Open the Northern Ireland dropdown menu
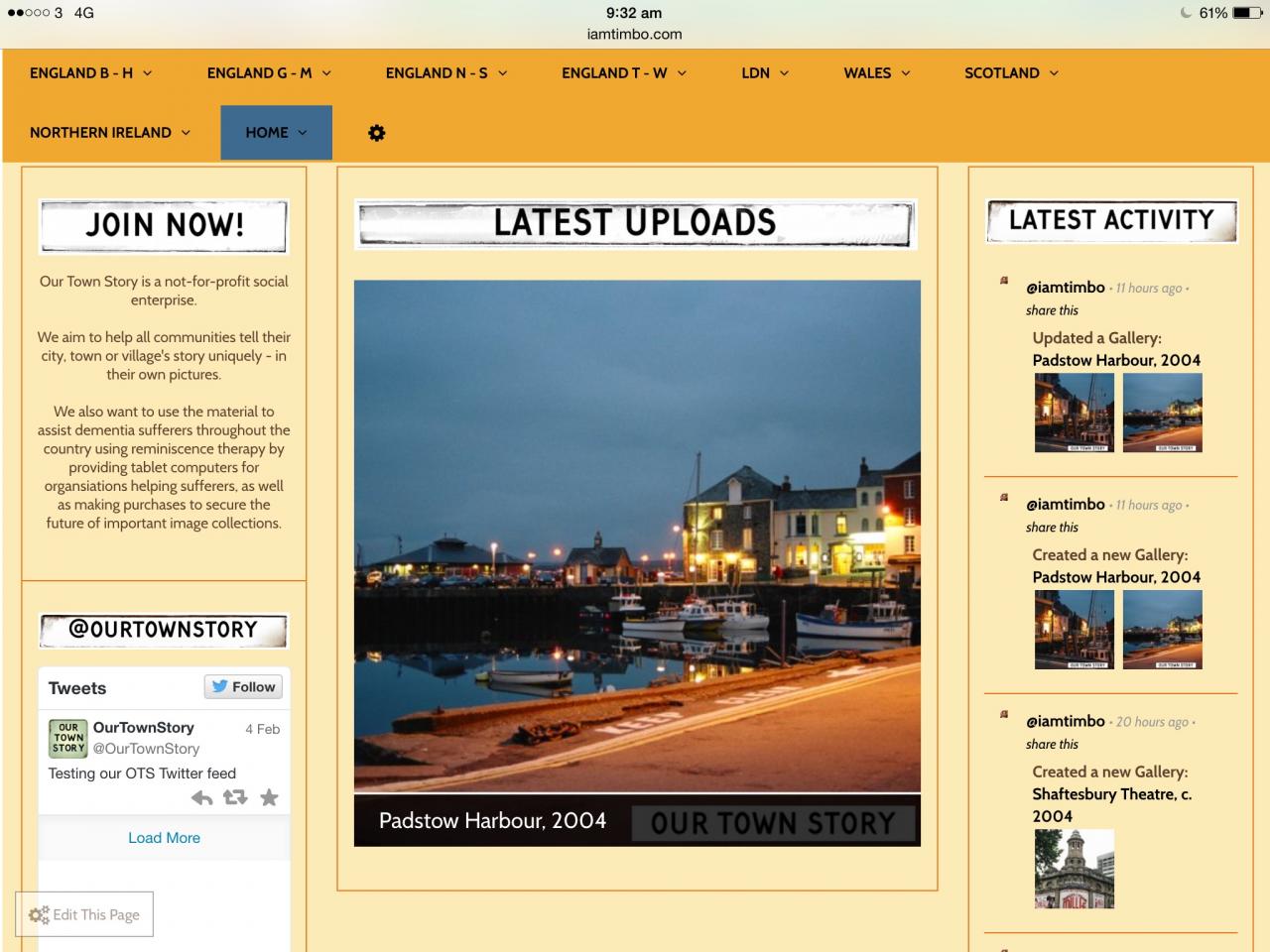1270x952 pixels. point(109,133)
